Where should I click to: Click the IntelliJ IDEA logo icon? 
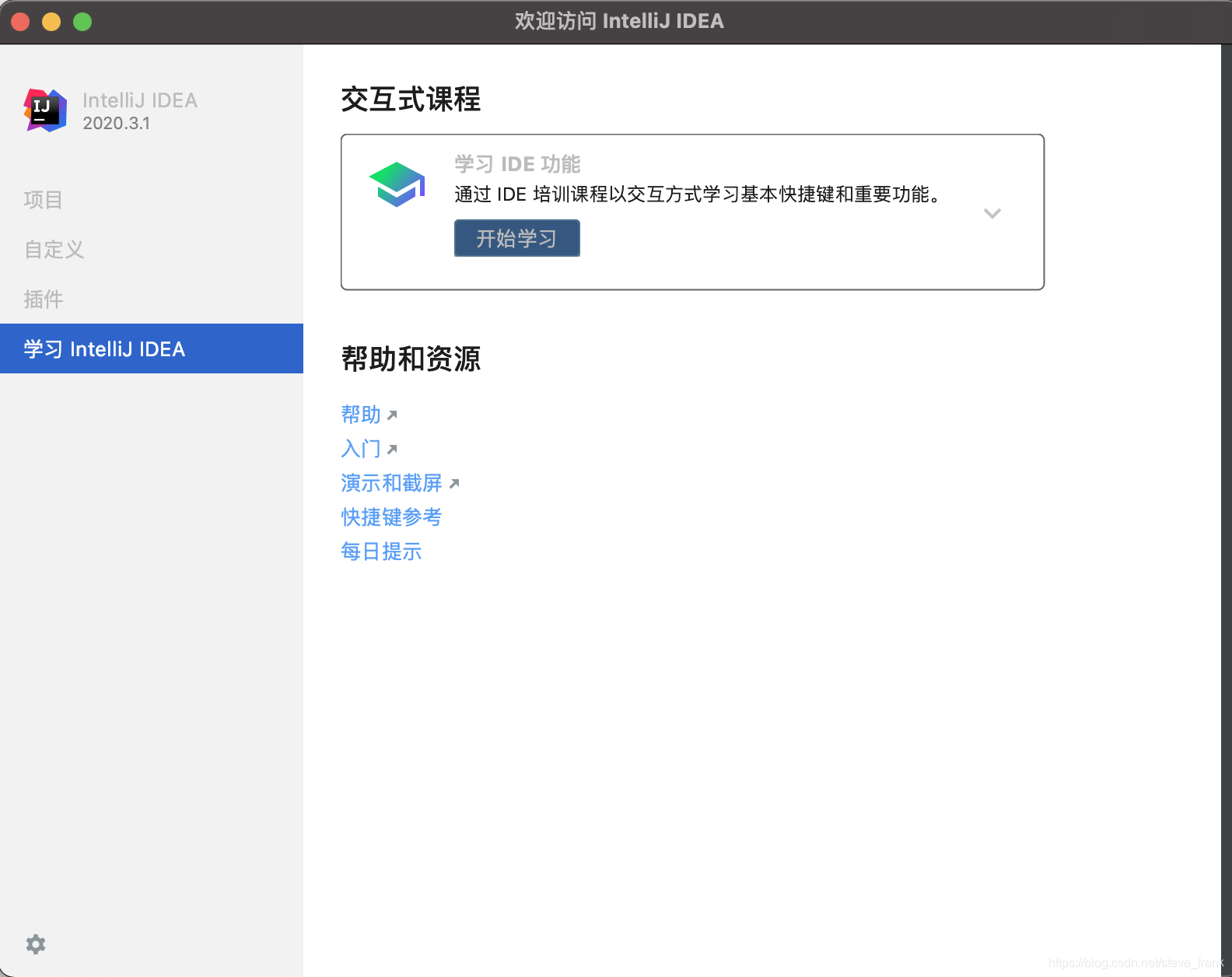coord(45,110)
